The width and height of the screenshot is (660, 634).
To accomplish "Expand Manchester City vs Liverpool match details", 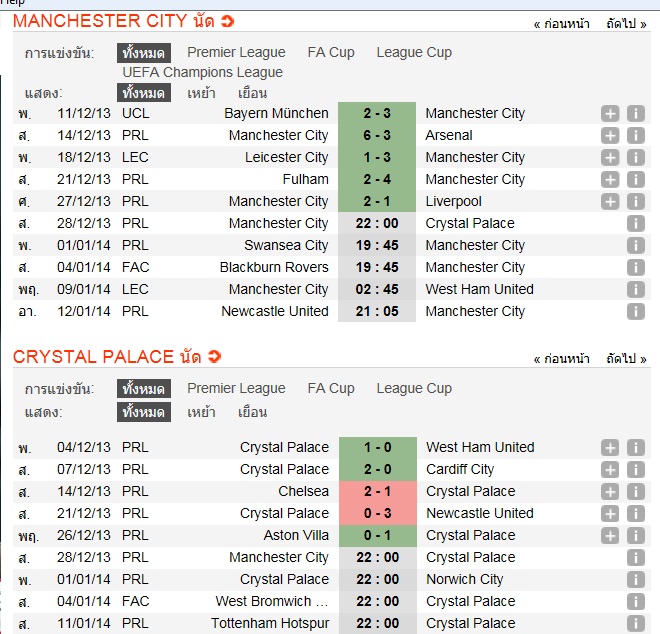I will [x=610, y=202].
